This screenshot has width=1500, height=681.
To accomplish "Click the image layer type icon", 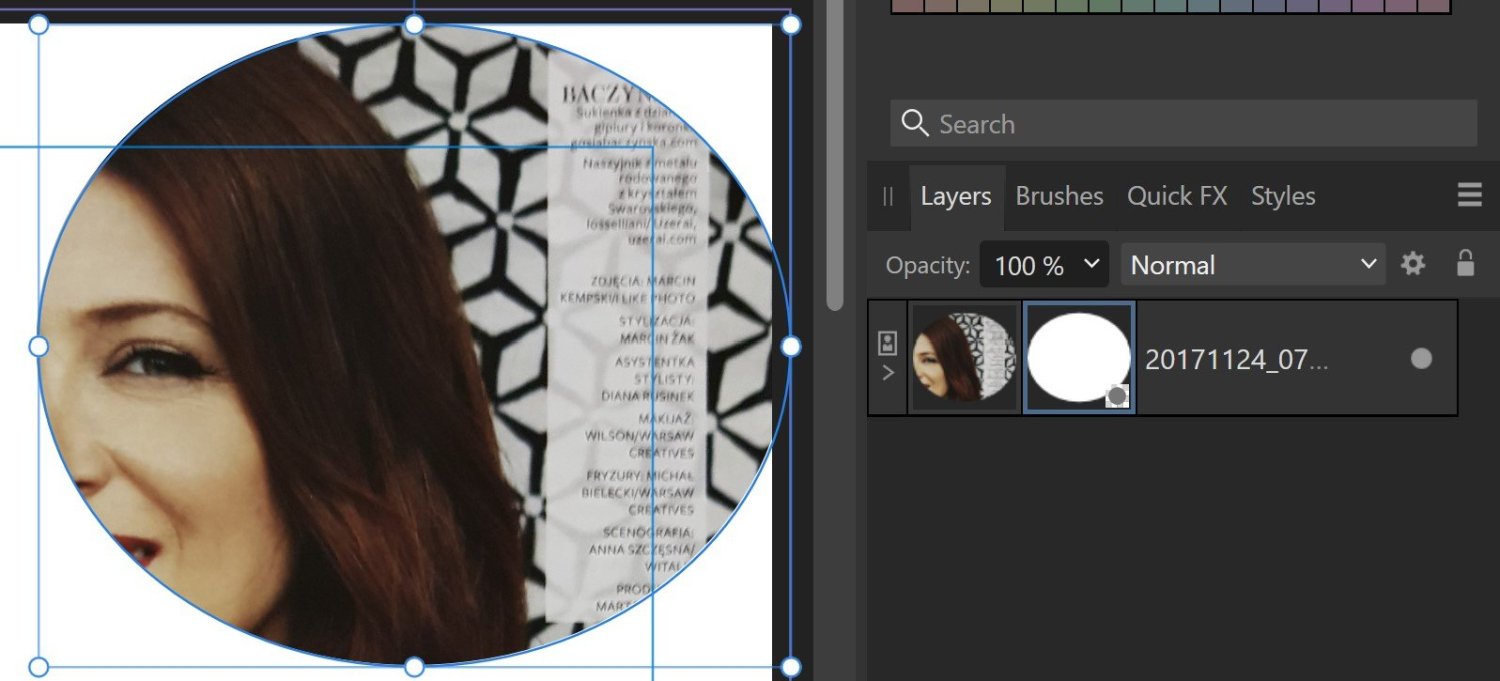I will 887,344.
